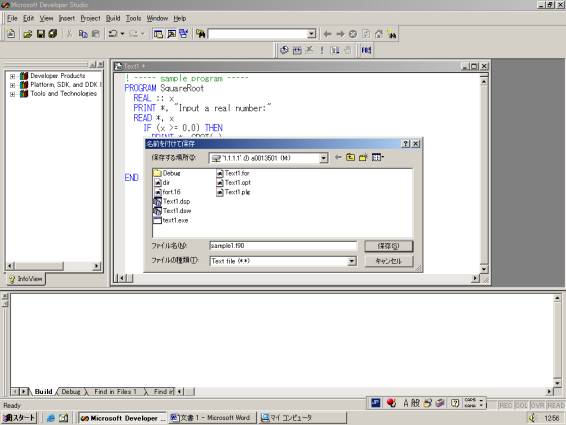
Task: Click the Save (保存) button
Action: point(388,246)
